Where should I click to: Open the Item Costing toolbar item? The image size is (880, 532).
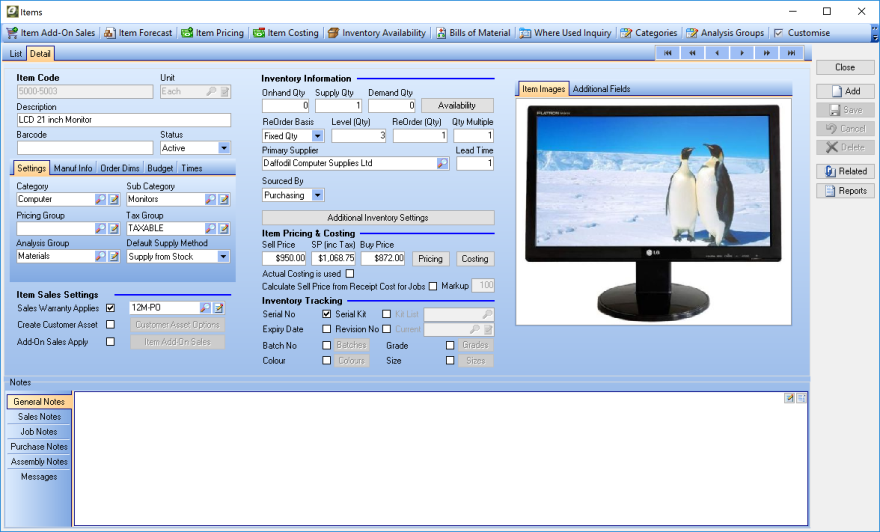[x=286, y=33]
